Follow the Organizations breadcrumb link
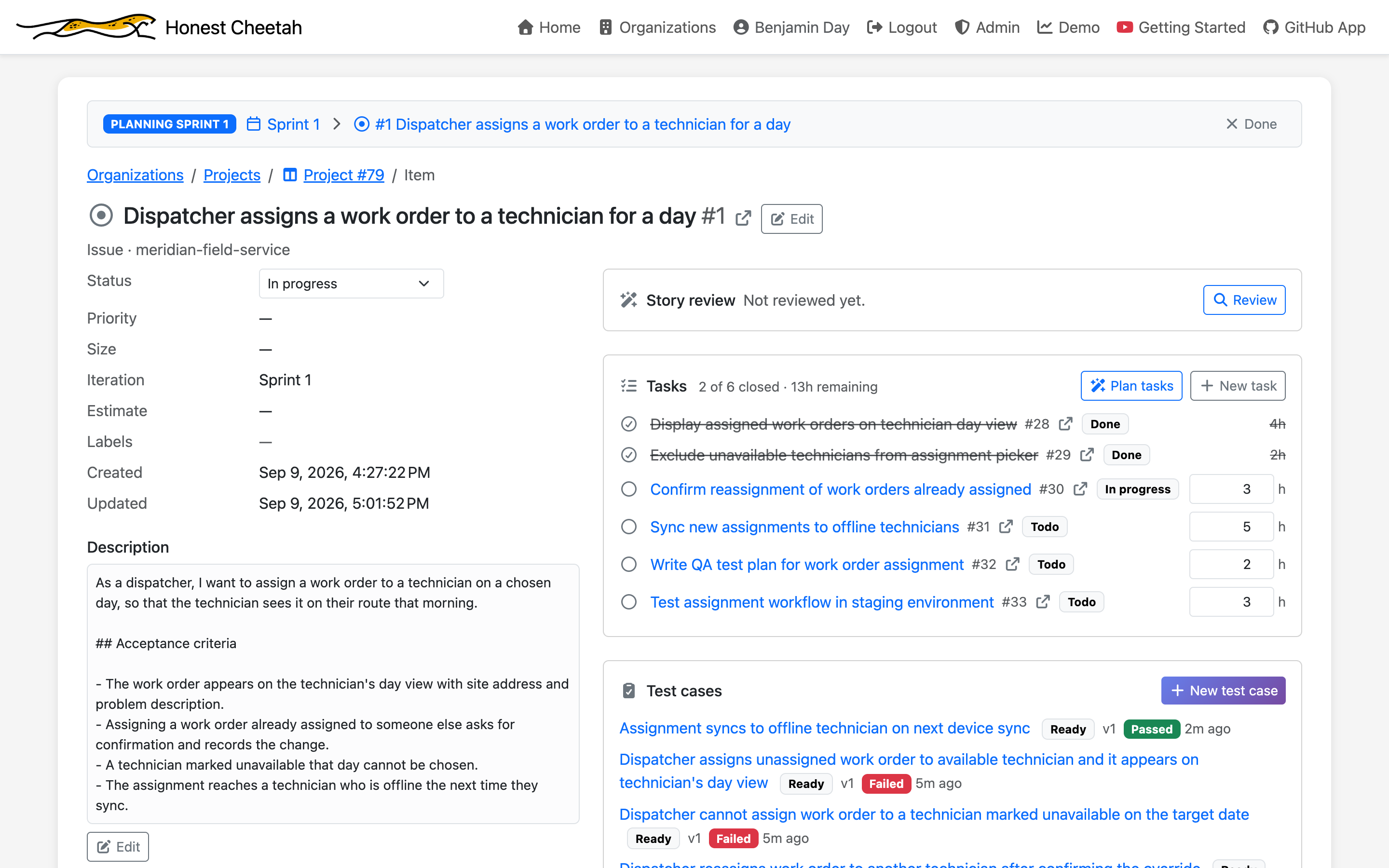Viewport: 1389px width, 868px height. [135, 175]
